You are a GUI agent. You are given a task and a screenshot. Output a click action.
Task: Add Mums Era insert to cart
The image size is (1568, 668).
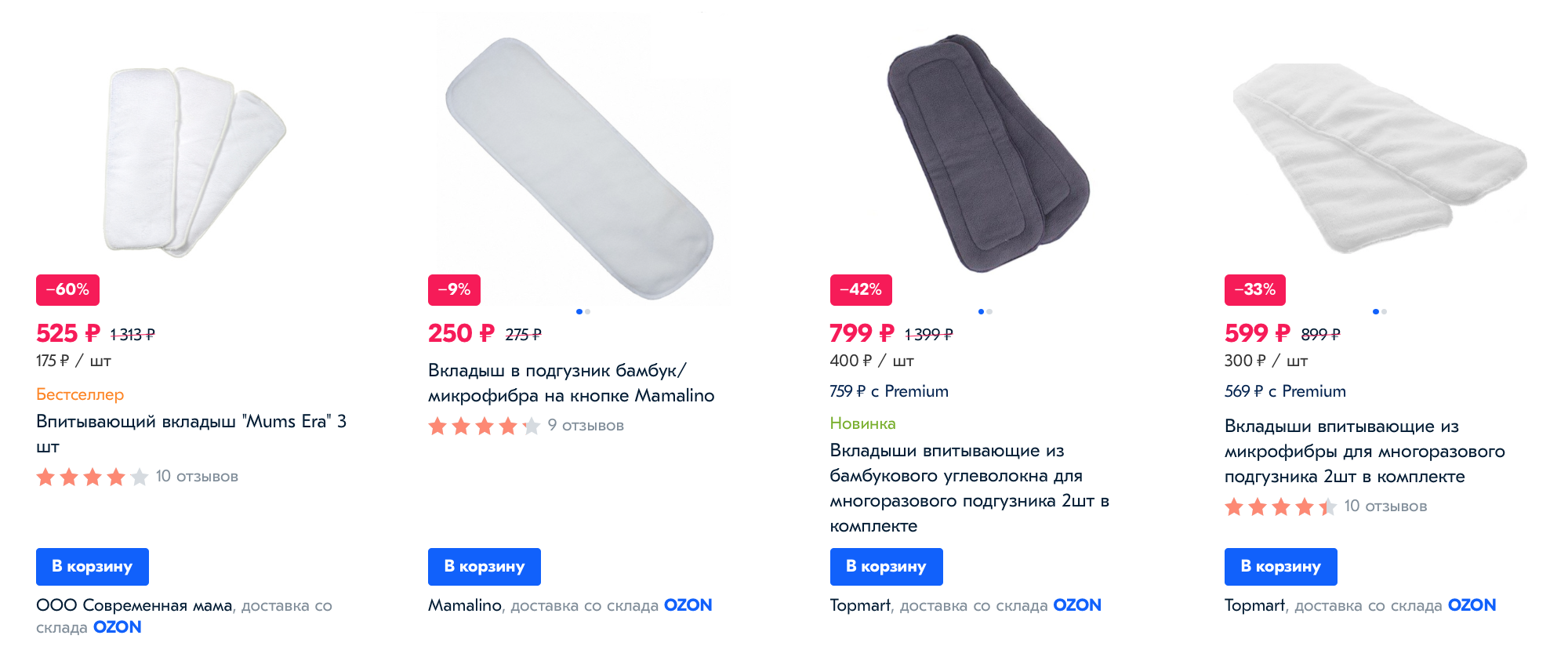tap(93, 566)
